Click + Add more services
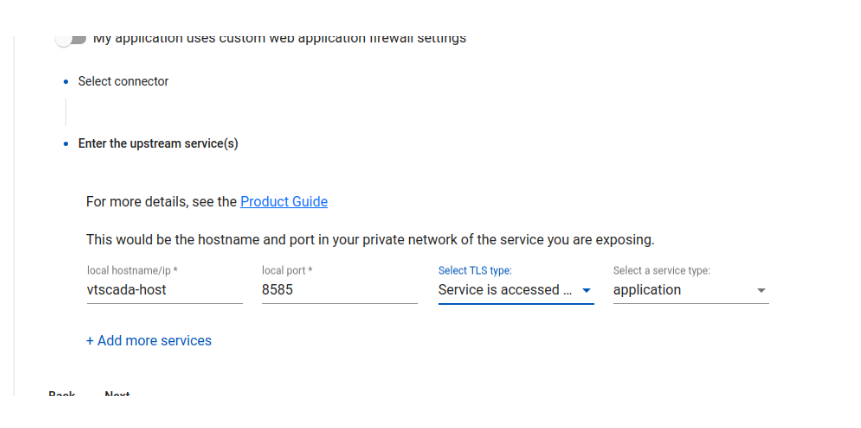 (149, 341)
